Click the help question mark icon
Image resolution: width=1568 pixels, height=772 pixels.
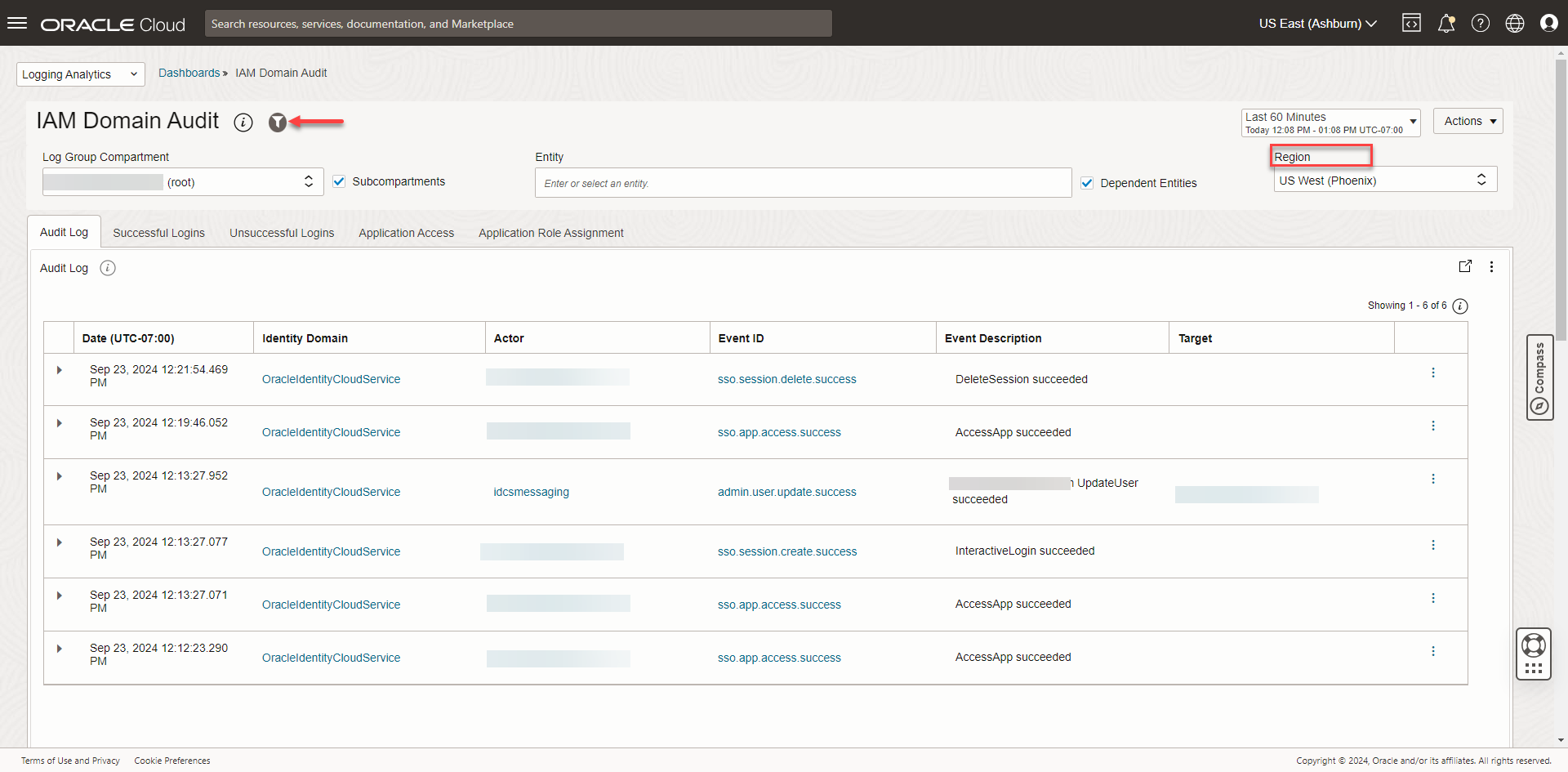point(1480,23)
